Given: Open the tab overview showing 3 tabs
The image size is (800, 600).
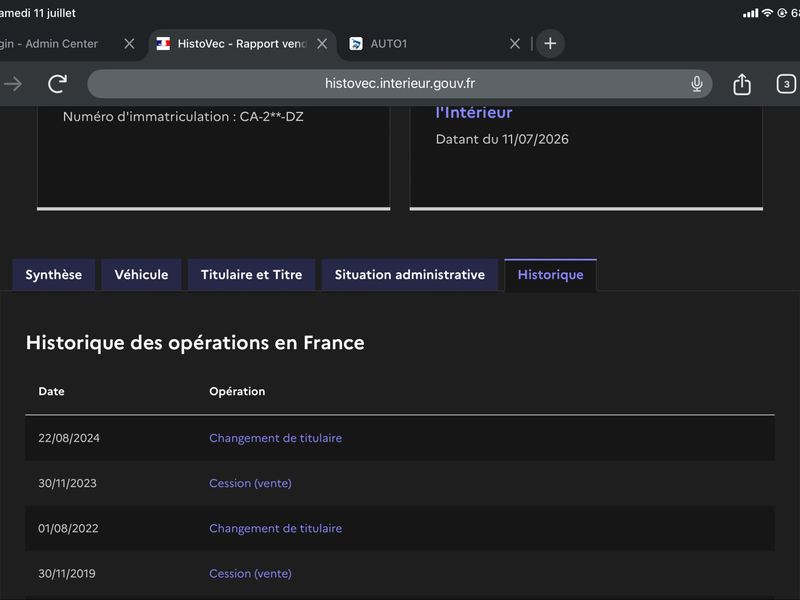Looking at the screenshot, I should point(786,84).
